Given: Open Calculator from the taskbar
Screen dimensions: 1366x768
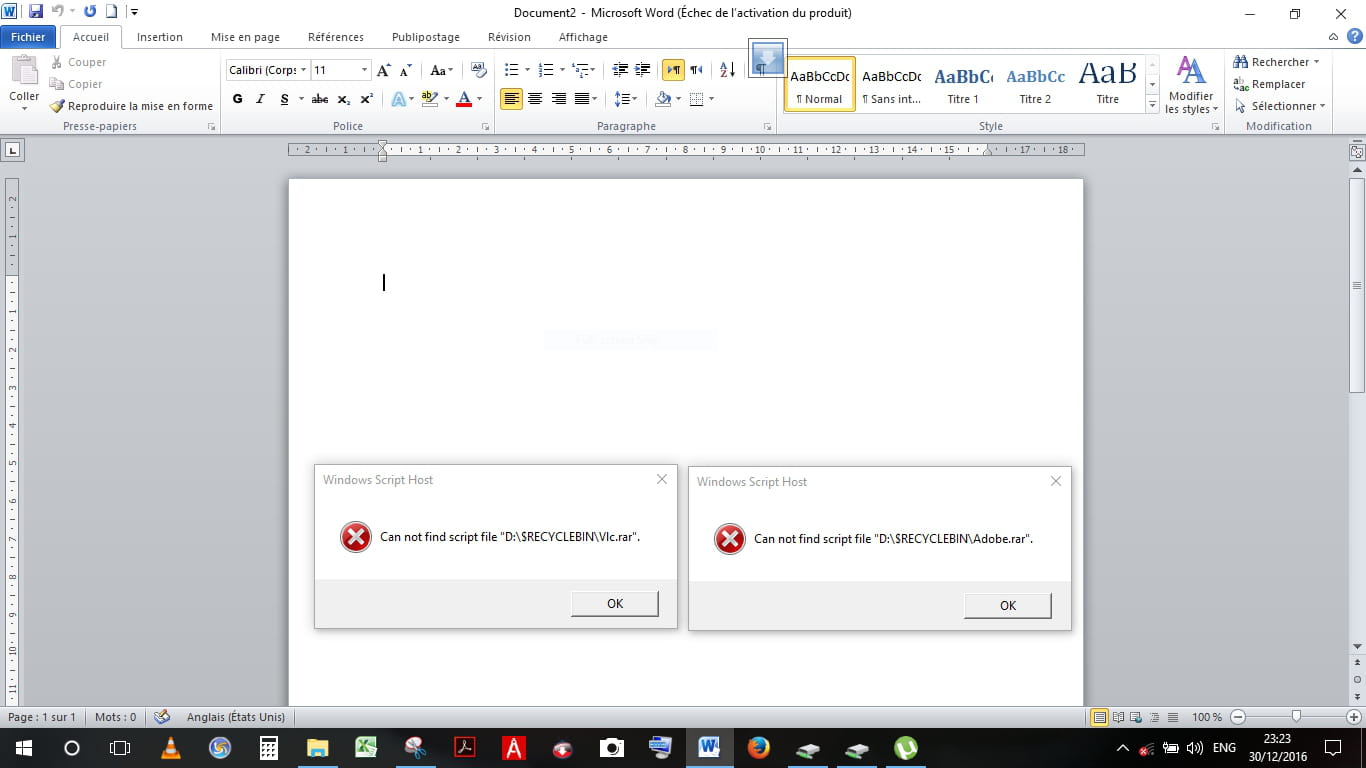Looking at the screenshot, I should point(269,747).
